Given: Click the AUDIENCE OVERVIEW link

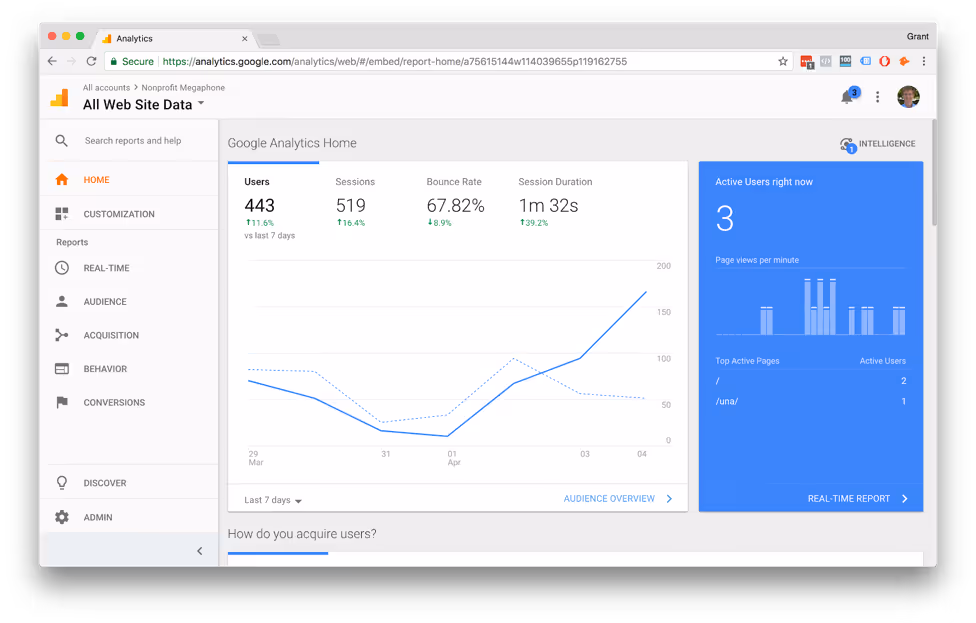Looking at the screenshot, I should (609, 499).
